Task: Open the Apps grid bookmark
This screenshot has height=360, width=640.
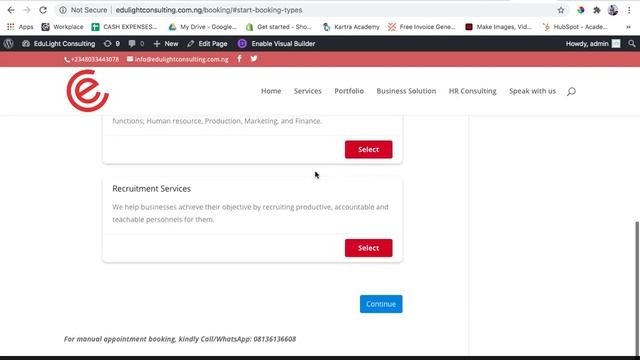Action: coord(20,27)
